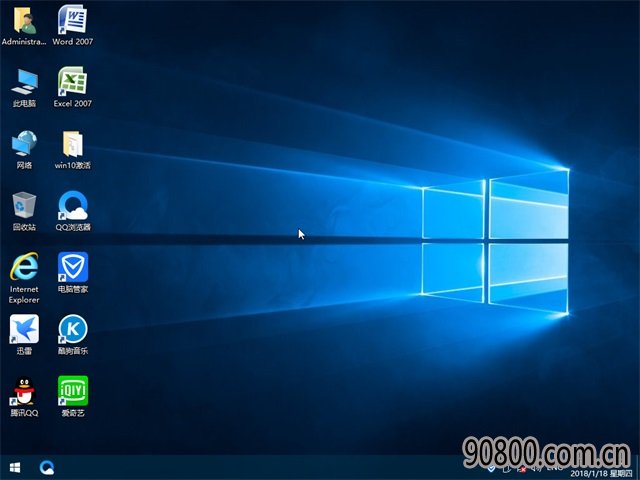Select the 爱奇艺 iQIYI shortcut

[x=73, y=397]
